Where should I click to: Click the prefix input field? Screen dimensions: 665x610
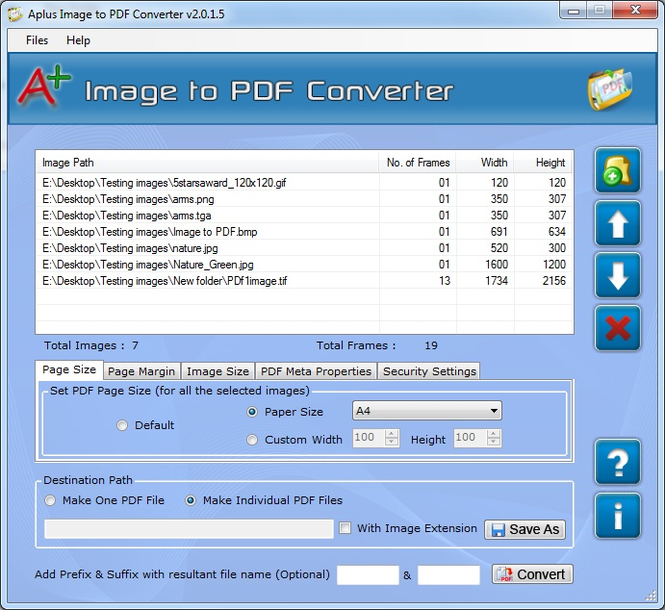368,575
